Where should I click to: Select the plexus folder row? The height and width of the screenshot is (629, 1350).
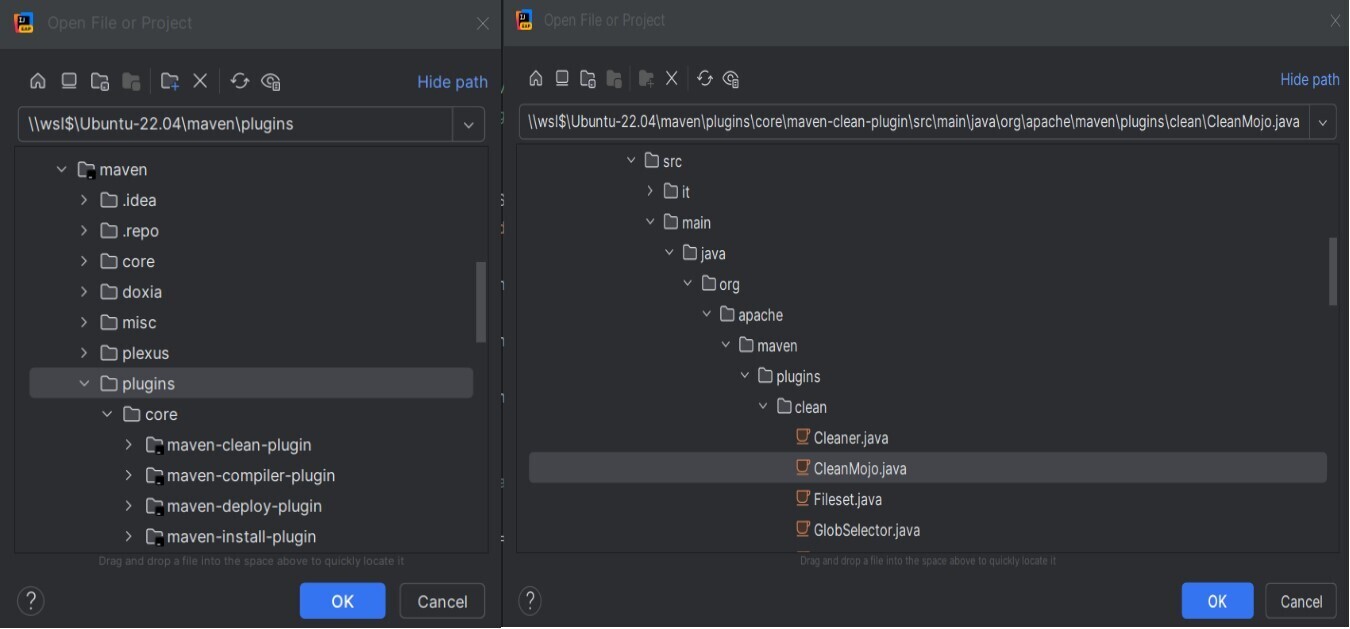(251, 353)
